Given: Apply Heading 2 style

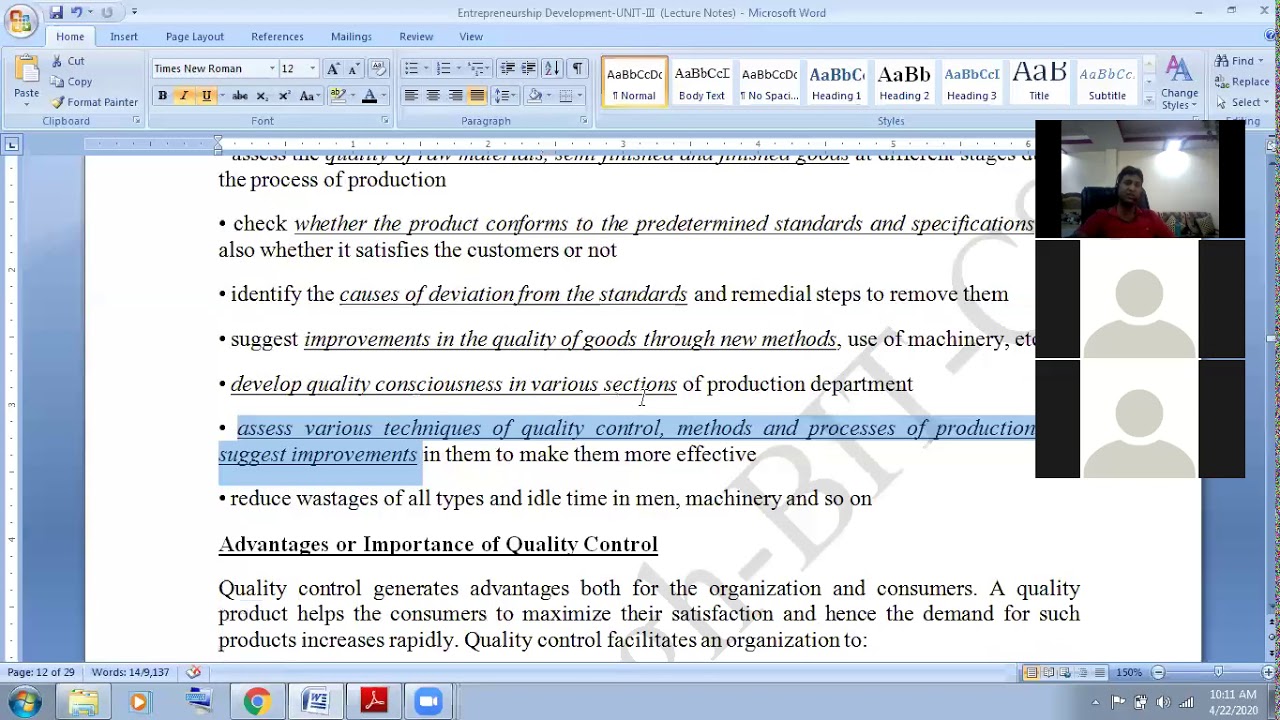Looking at the screenshot, I should [x=904, y=82].
